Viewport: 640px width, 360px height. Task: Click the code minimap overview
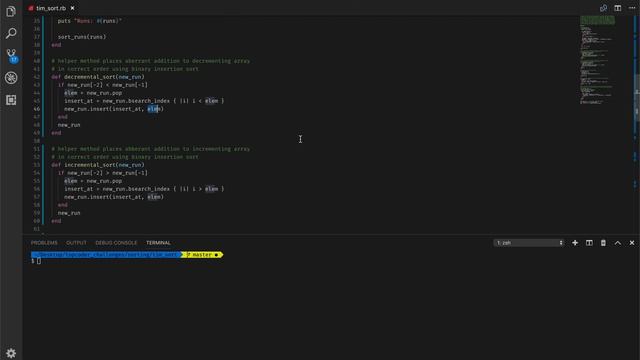click(598, 60)
